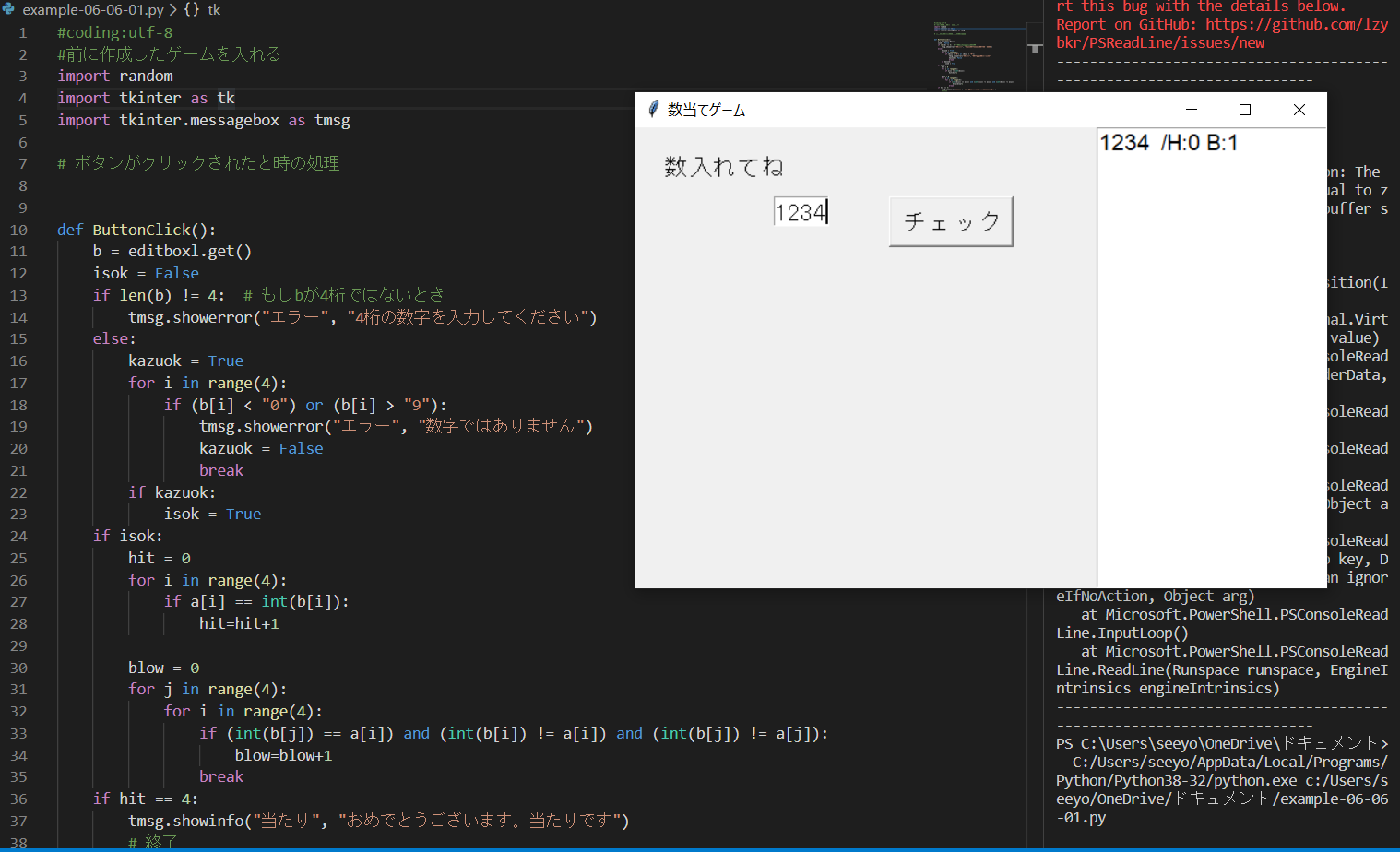Image resolution: width=1400 pixels, height=852 pixels.
Task: Click the '#coding:utf-8' comment on line 1
Action: pos(115,32)
